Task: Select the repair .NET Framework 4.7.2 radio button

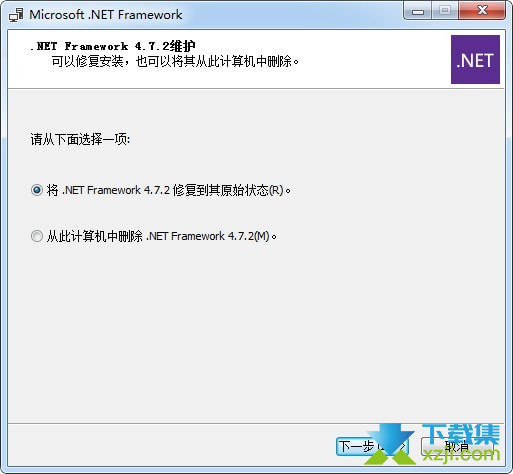Action: (37, 190)
